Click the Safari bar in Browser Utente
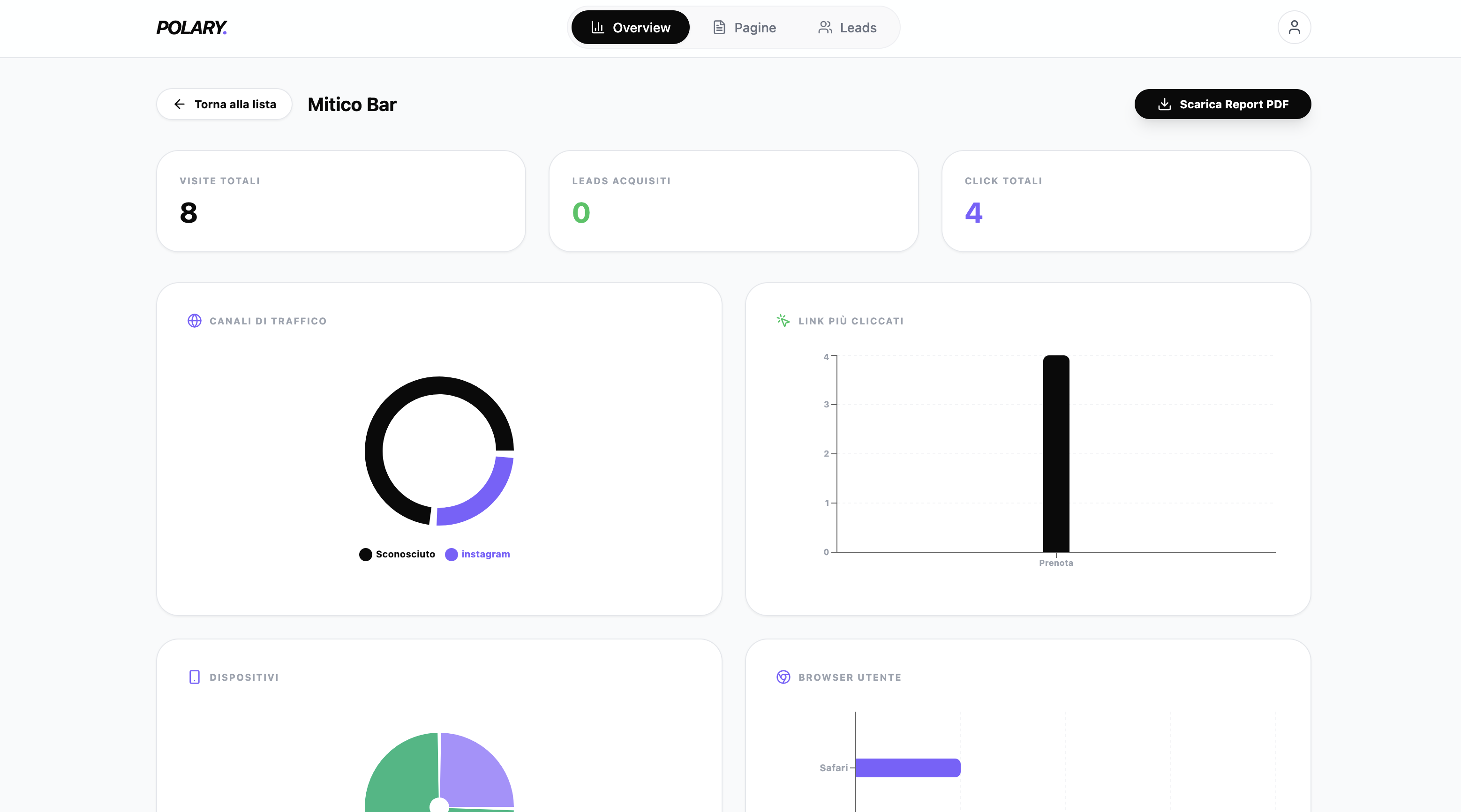1461x812 pixels. 907,768
